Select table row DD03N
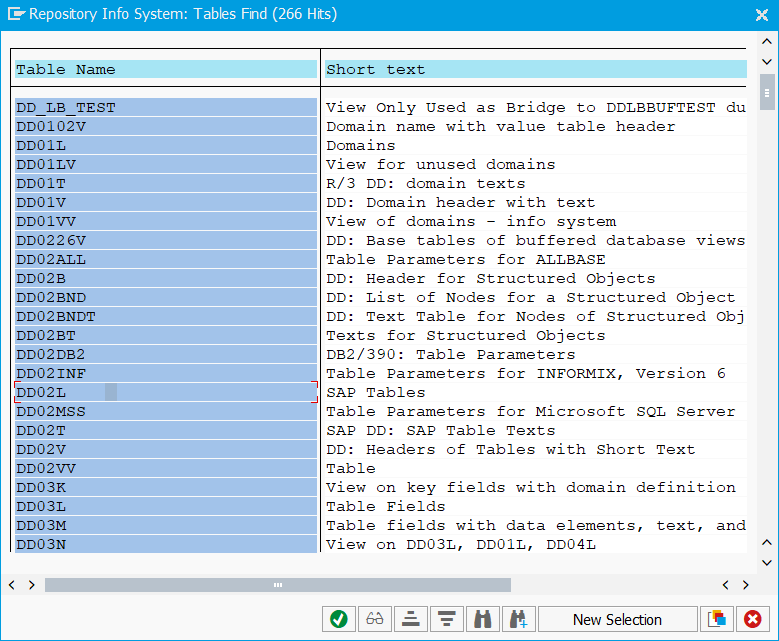779x641 pixels. point(165,544)
